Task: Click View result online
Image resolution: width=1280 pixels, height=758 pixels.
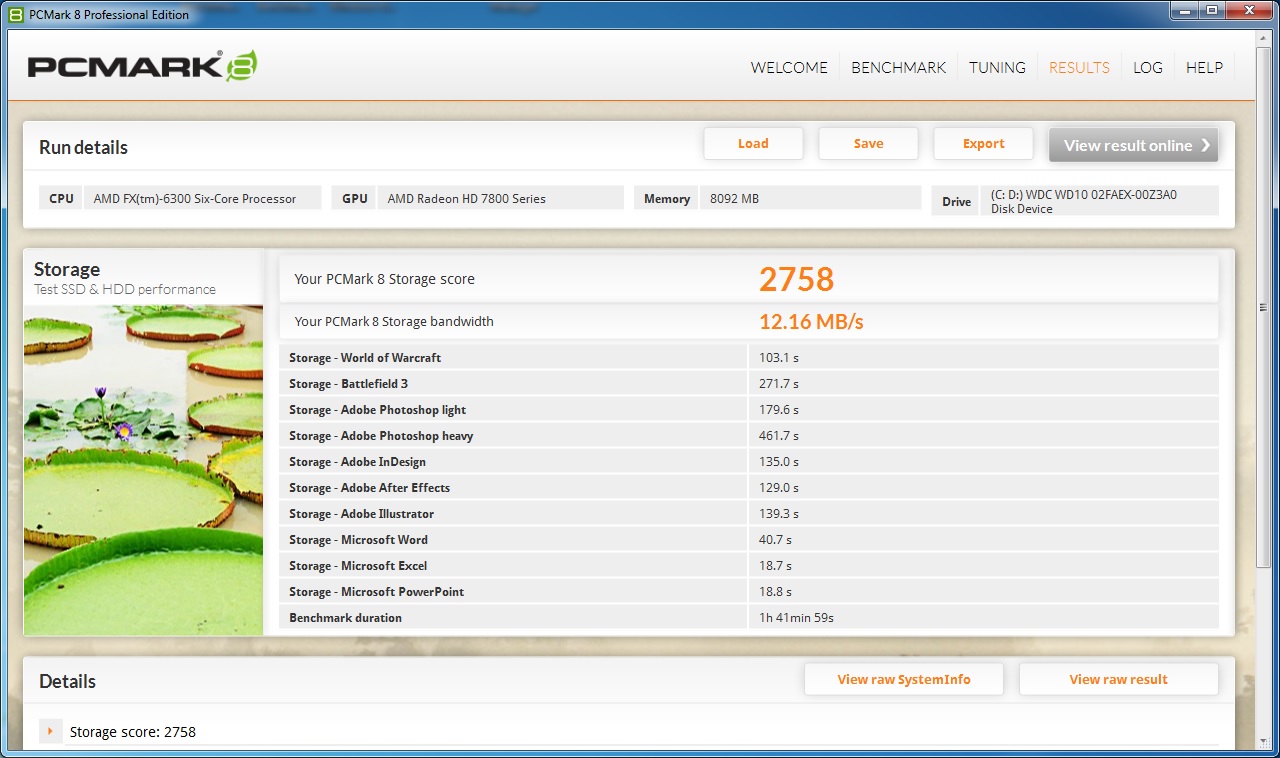Action: click(x=1134, y=145)
